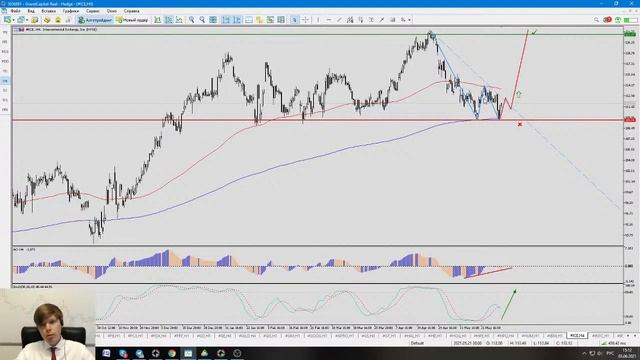This screenshot has width=640, height=360.
Task: Switch to the #ICE,H4 chart tab
Action: click(577, 336)
